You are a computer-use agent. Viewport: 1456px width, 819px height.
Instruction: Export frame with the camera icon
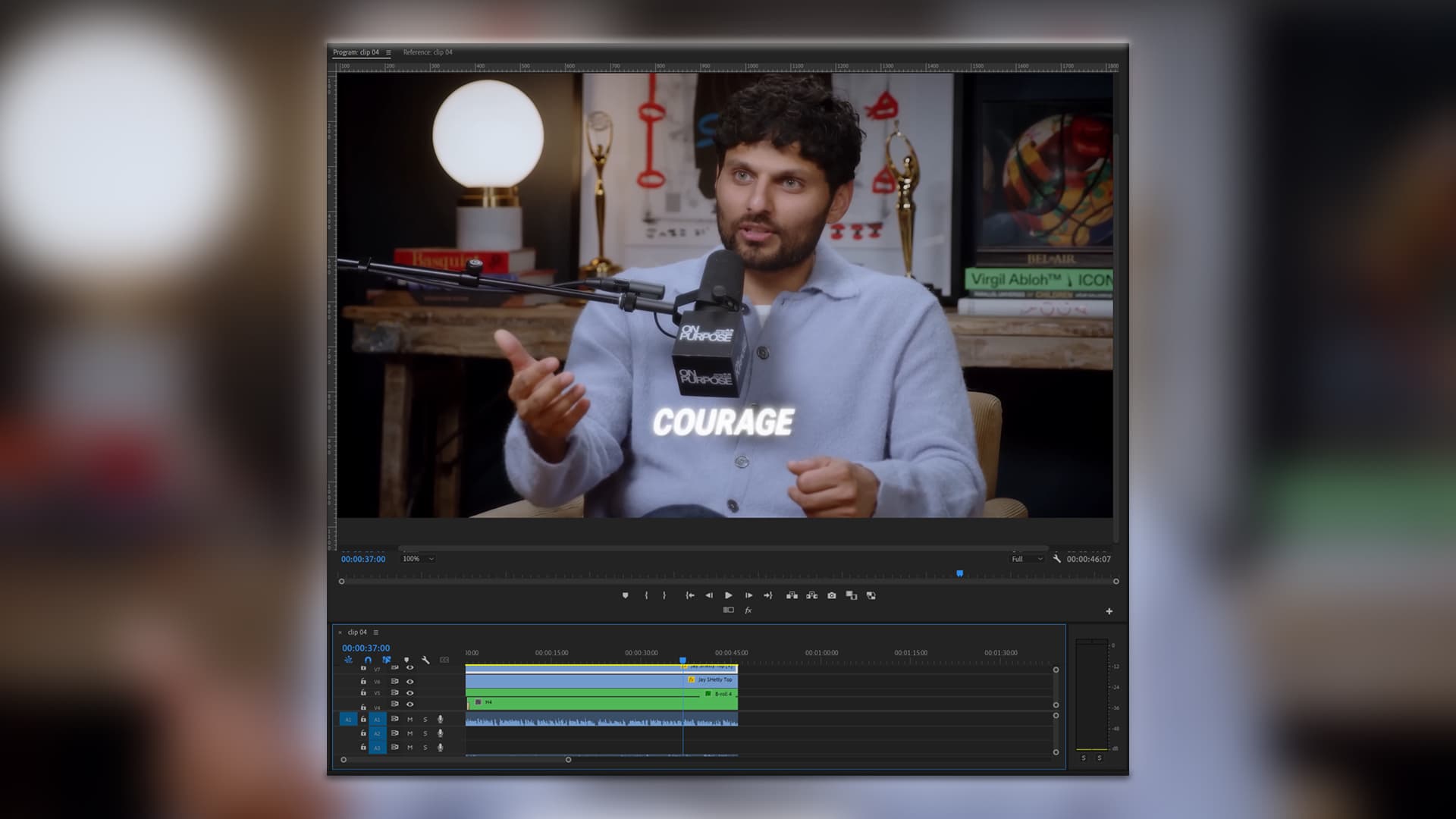832,595
